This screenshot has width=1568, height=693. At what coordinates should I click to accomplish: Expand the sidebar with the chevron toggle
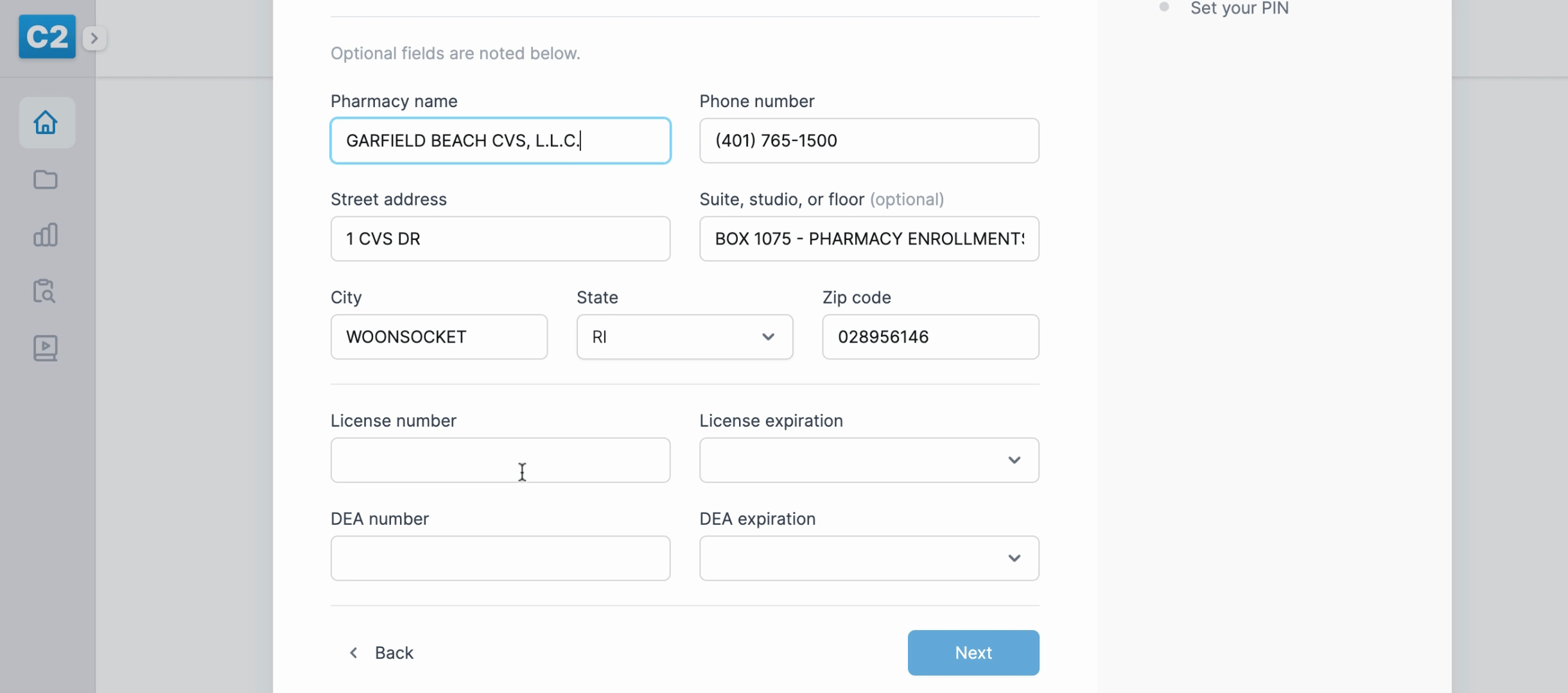[x=94, y=38]
